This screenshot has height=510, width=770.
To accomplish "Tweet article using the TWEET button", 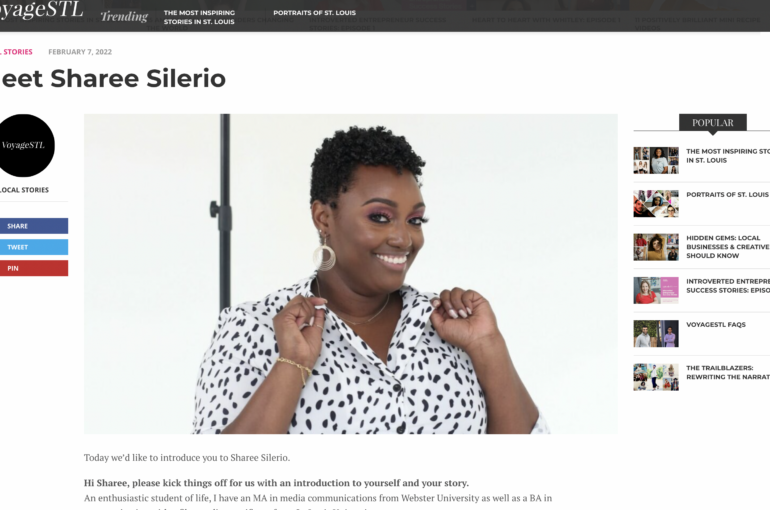I will click(x=34, y=247).
